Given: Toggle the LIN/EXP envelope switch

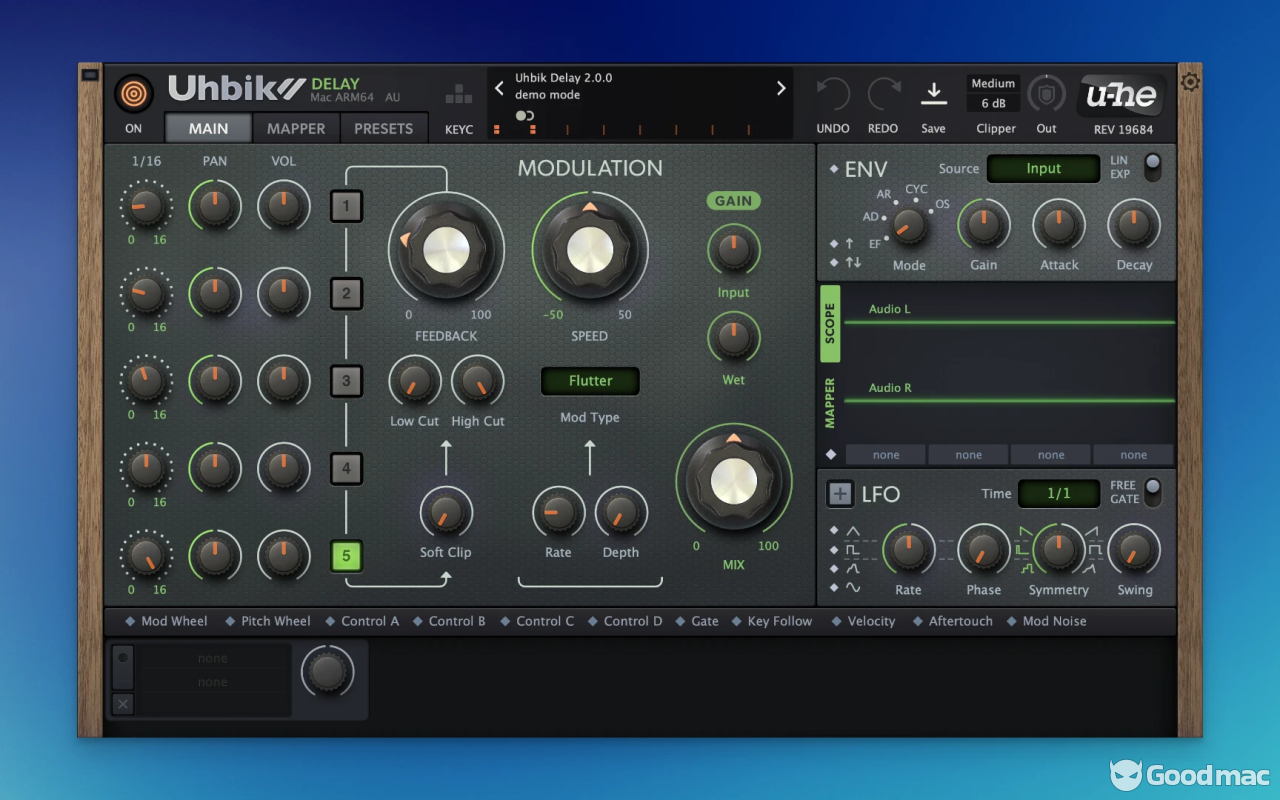Looking at the screenshot, I should click(1153, 166).
